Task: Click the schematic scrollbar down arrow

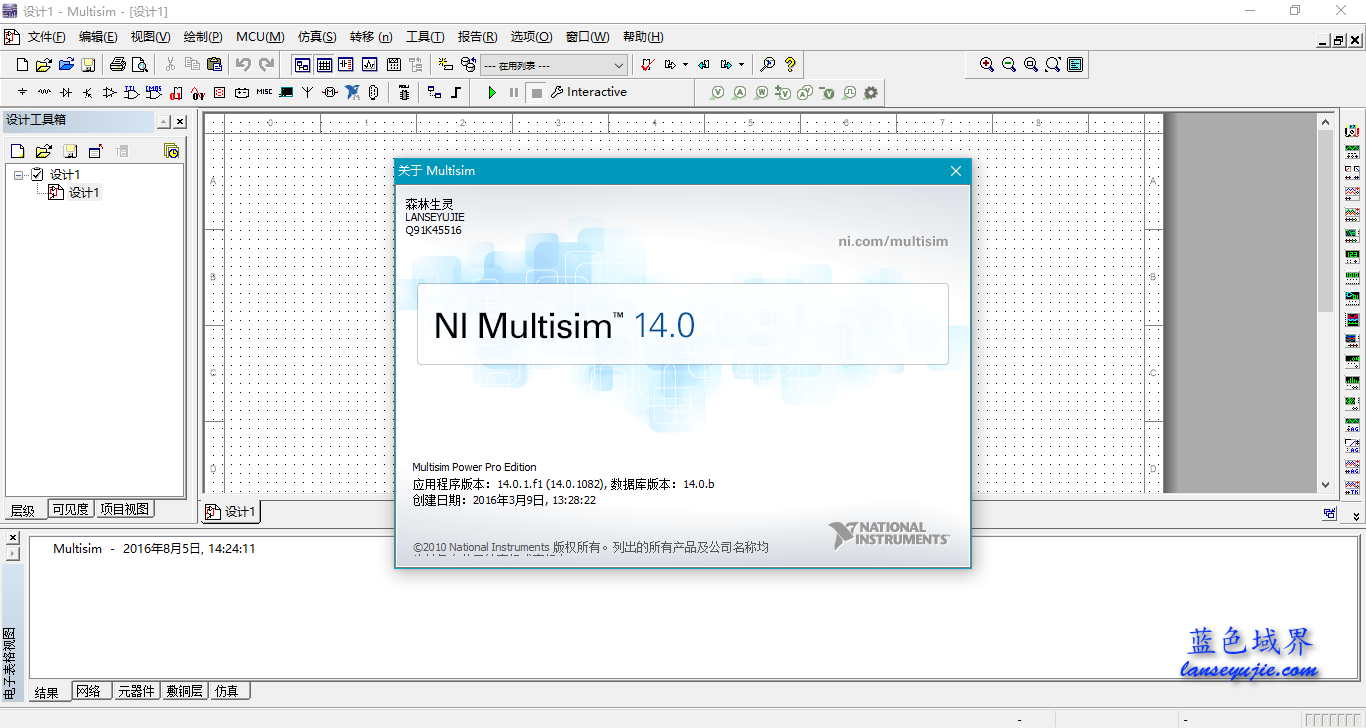Action: click(1326, 484)
